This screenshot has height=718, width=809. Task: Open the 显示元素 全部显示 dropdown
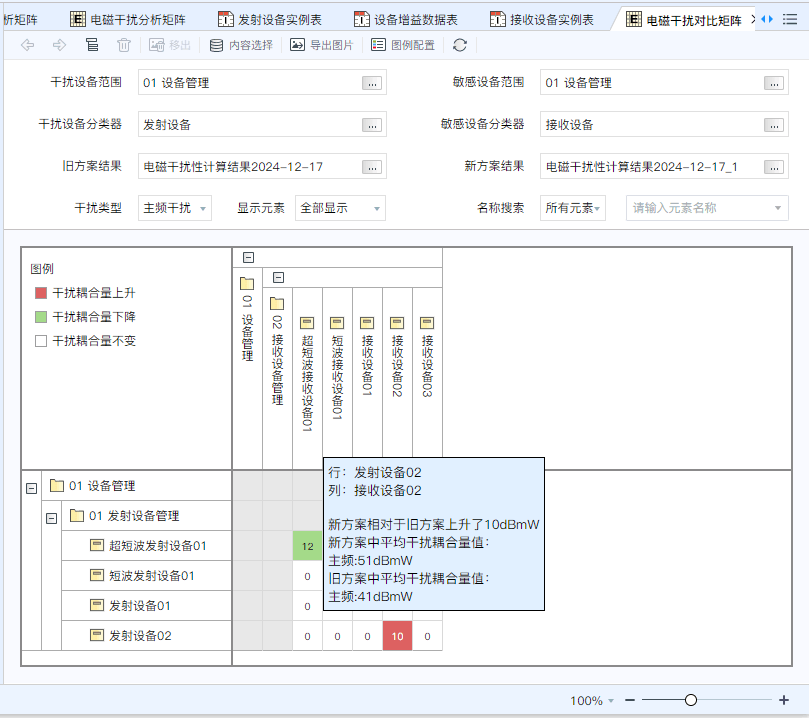pyautogui.click(x=341, y=208)
